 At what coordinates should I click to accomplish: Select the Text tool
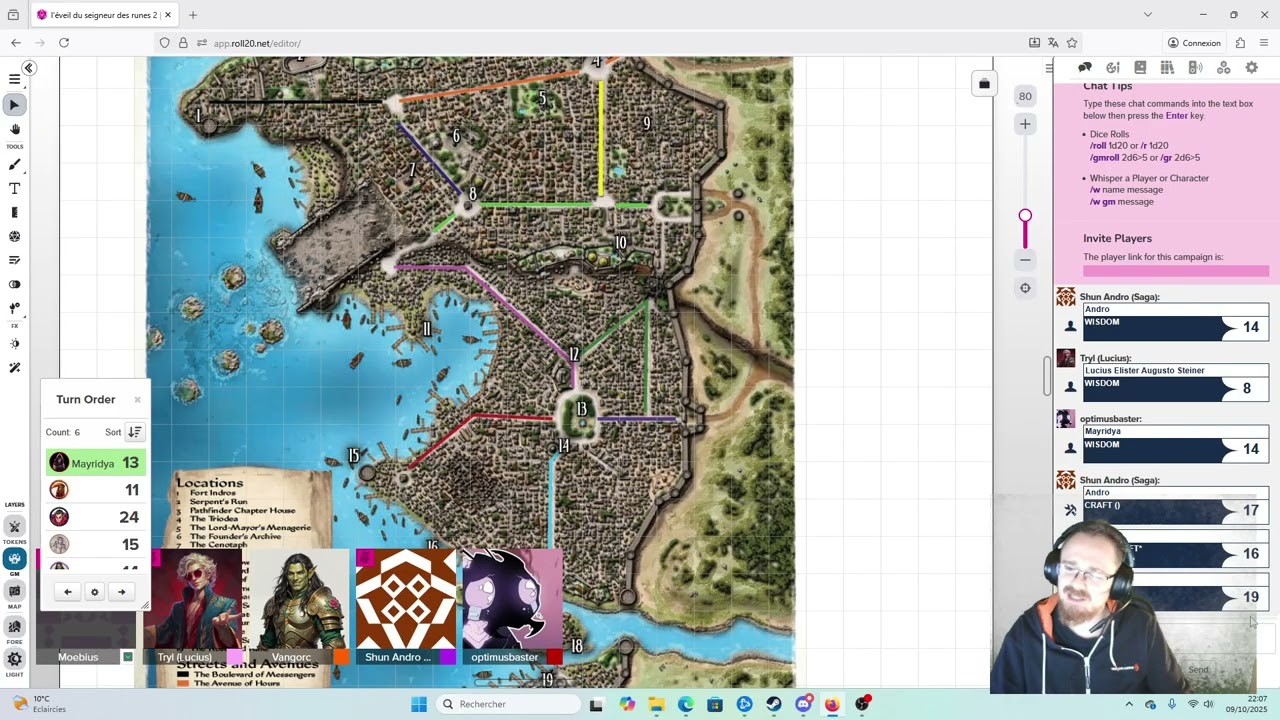14,189
